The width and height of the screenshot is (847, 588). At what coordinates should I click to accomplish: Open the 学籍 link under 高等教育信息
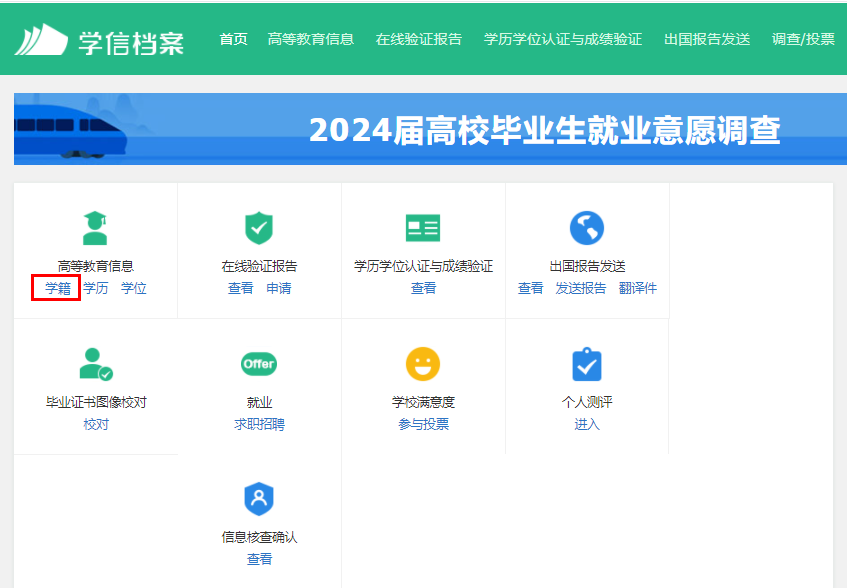coord(57,288)
